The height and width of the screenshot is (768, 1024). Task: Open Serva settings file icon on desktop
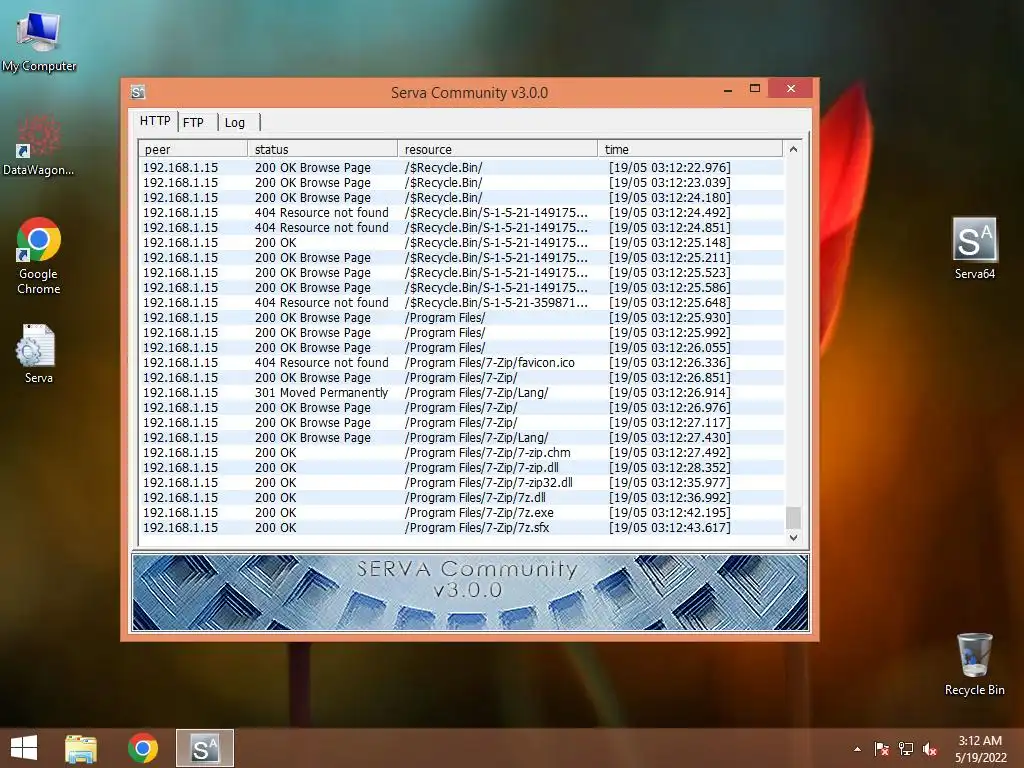click(x=38, y=353)
